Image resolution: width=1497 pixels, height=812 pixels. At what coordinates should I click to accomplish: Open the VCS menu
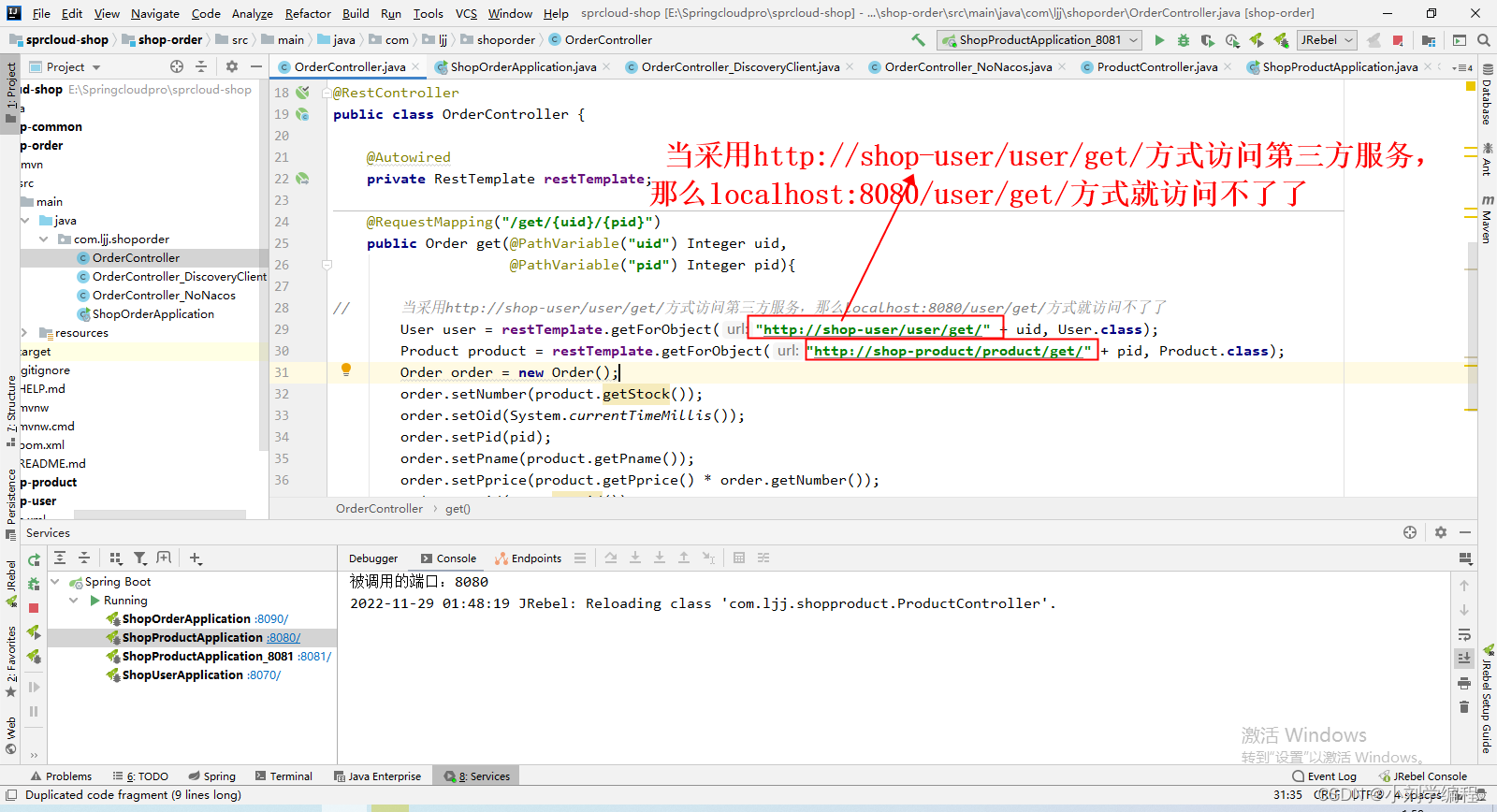(466, 13)
